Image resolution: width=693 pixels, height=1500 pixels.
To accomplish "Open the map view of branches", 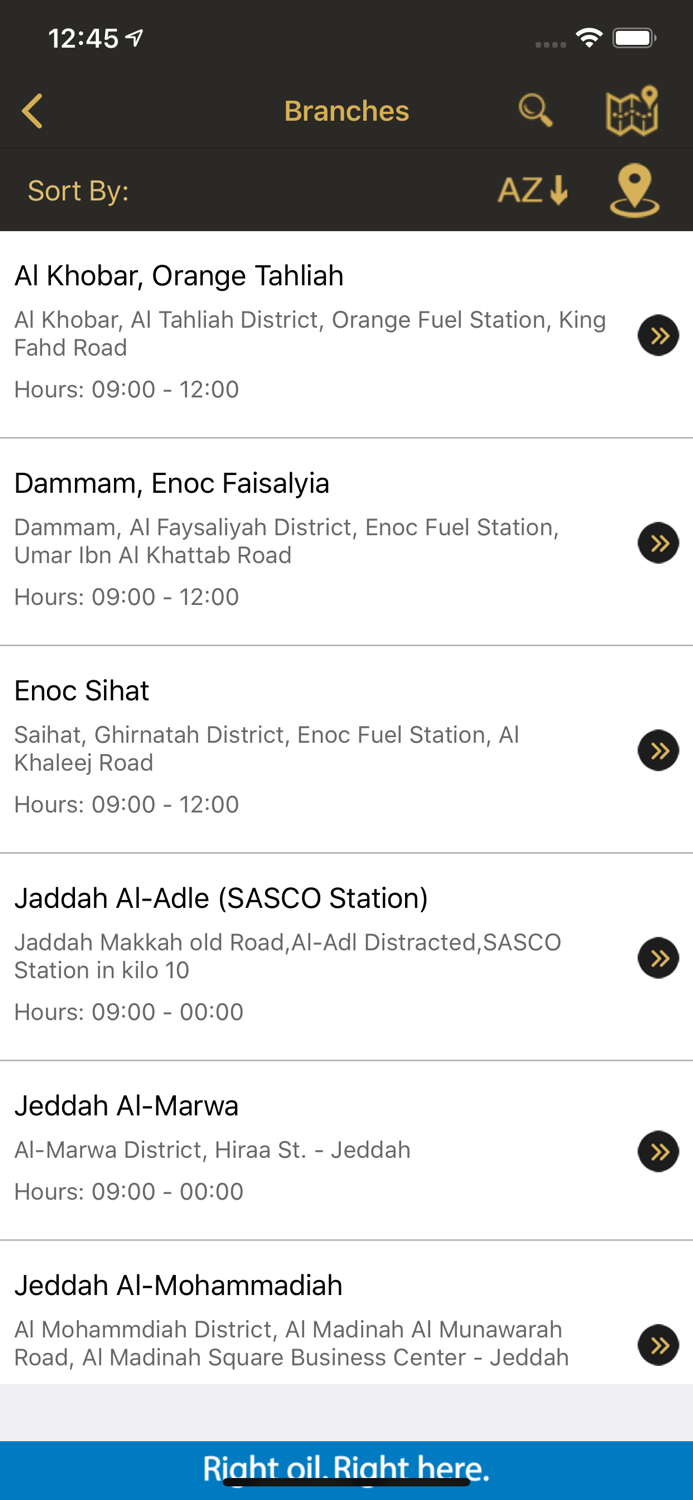I will coord(629,111).
